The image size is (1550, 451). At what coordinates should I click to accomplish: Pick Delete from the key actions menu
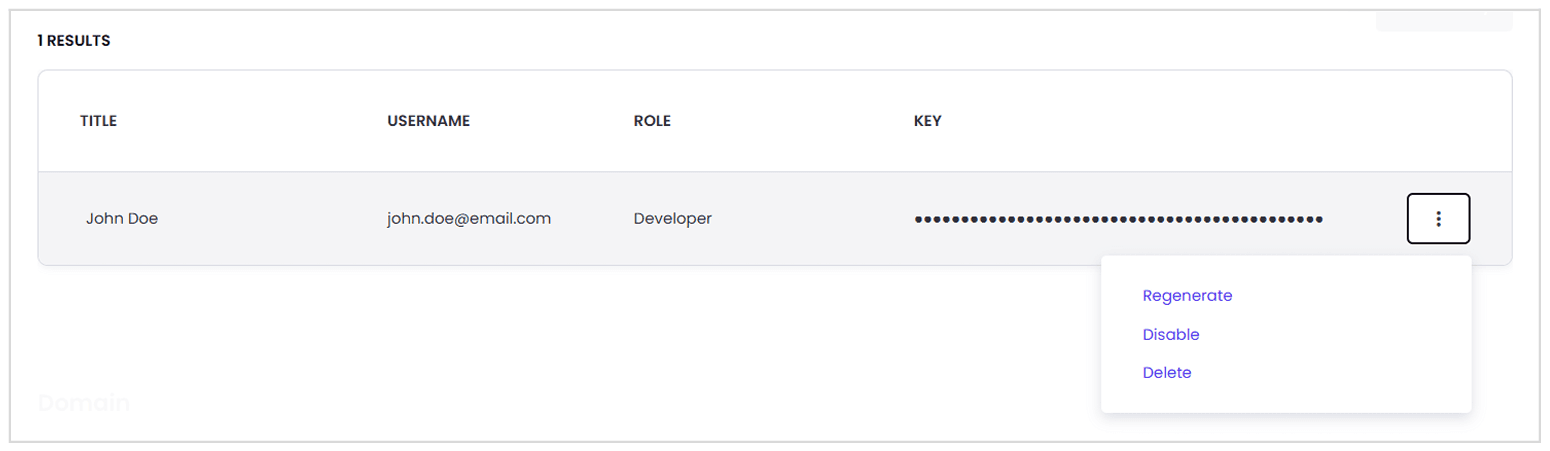[x=1167, y=372]
